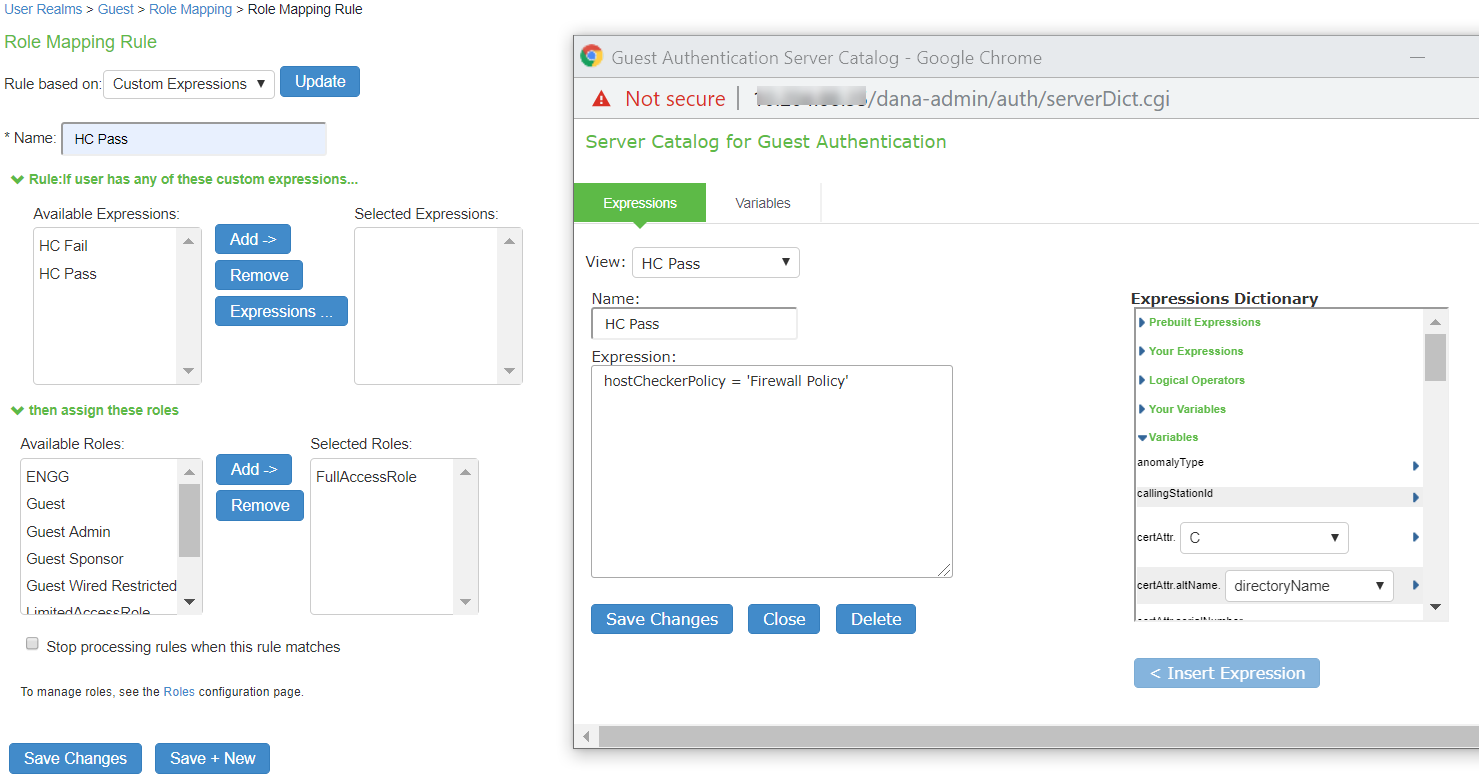
Task: Expand the Prebuilt Expressions section
Action: point(1203,322)
